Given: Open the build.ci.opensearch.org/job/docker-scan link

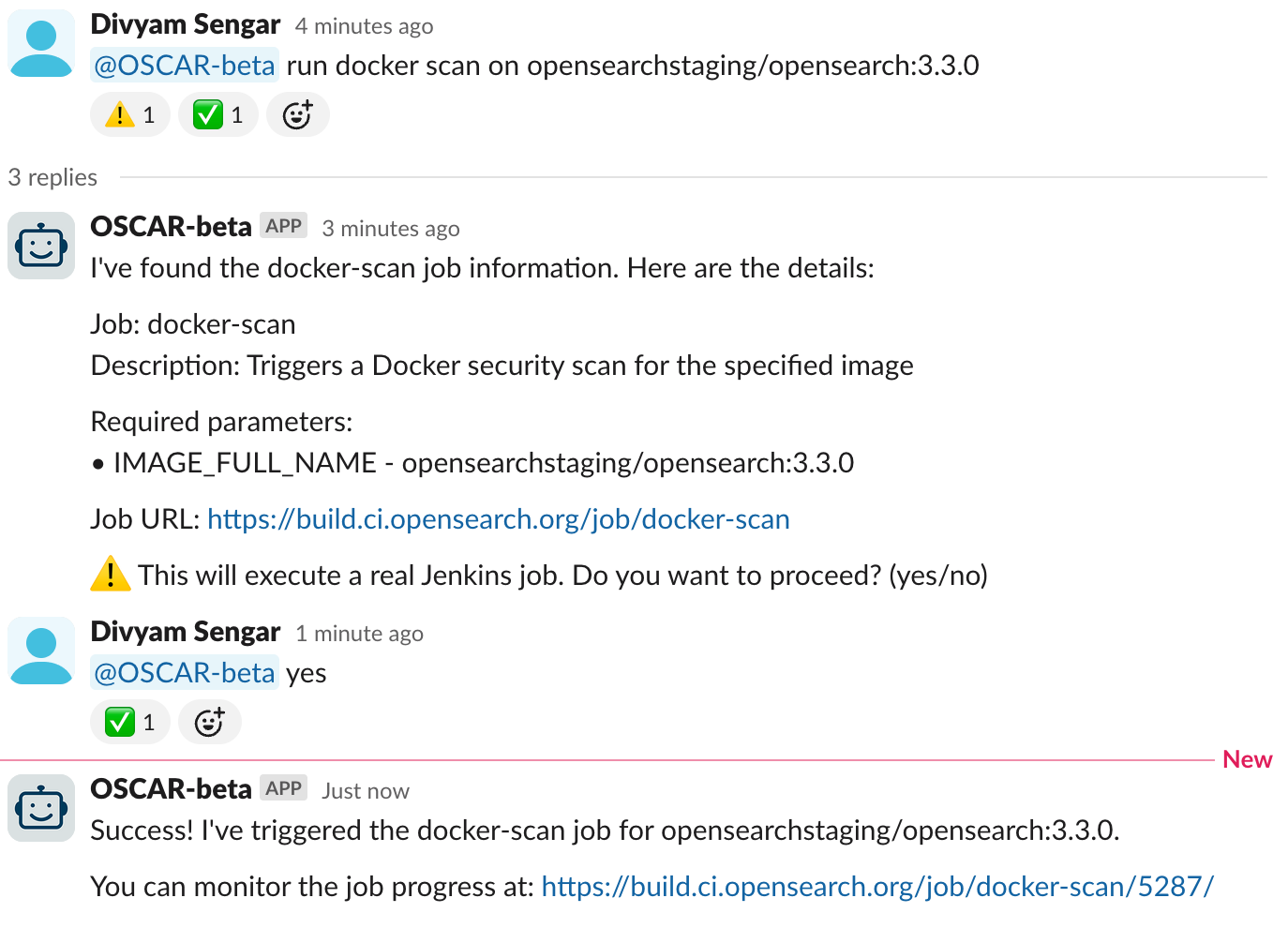Looking at the screenshot, I should pyautogui.click(x=499, y=519).
